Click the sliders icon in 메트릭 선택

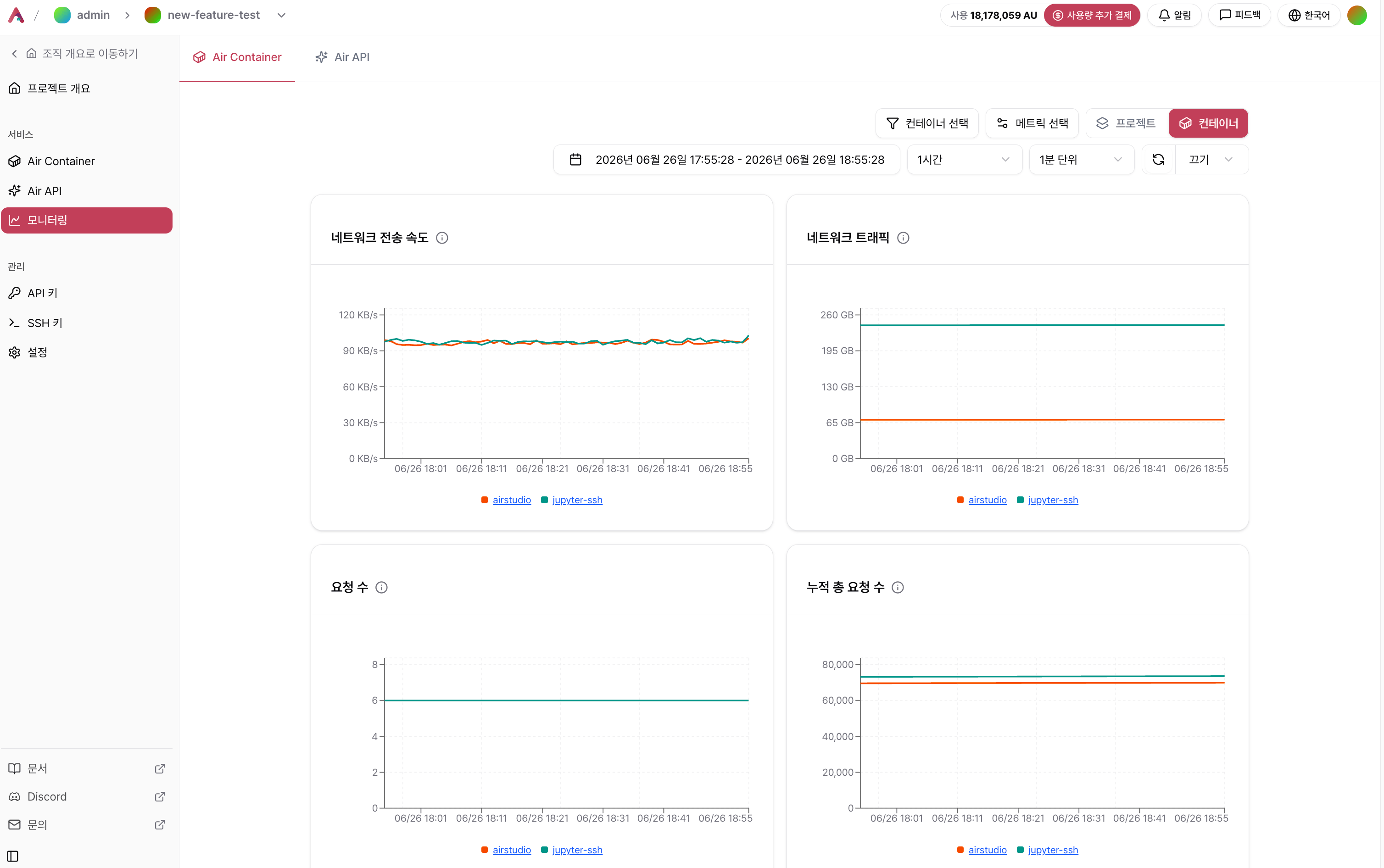click(x=1002, y=123)
